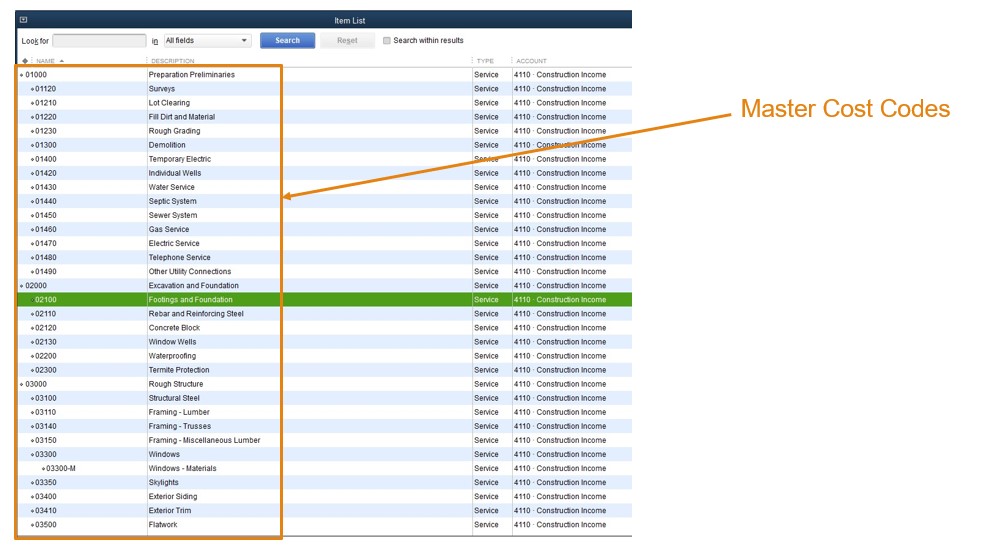Viewport: 1007px width, 548px height.
Task: Select the Framing - Lumber row
Action: (x=324, y=412)
